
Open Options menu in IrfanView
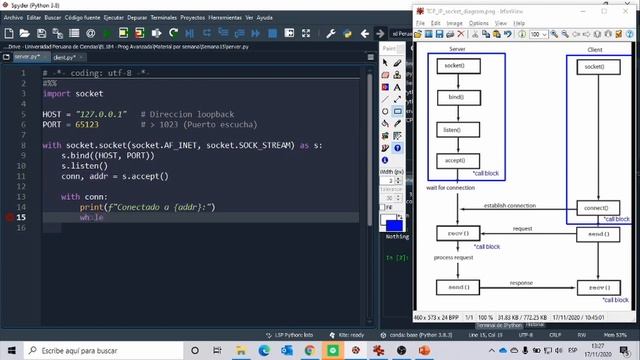click(478, 23)
